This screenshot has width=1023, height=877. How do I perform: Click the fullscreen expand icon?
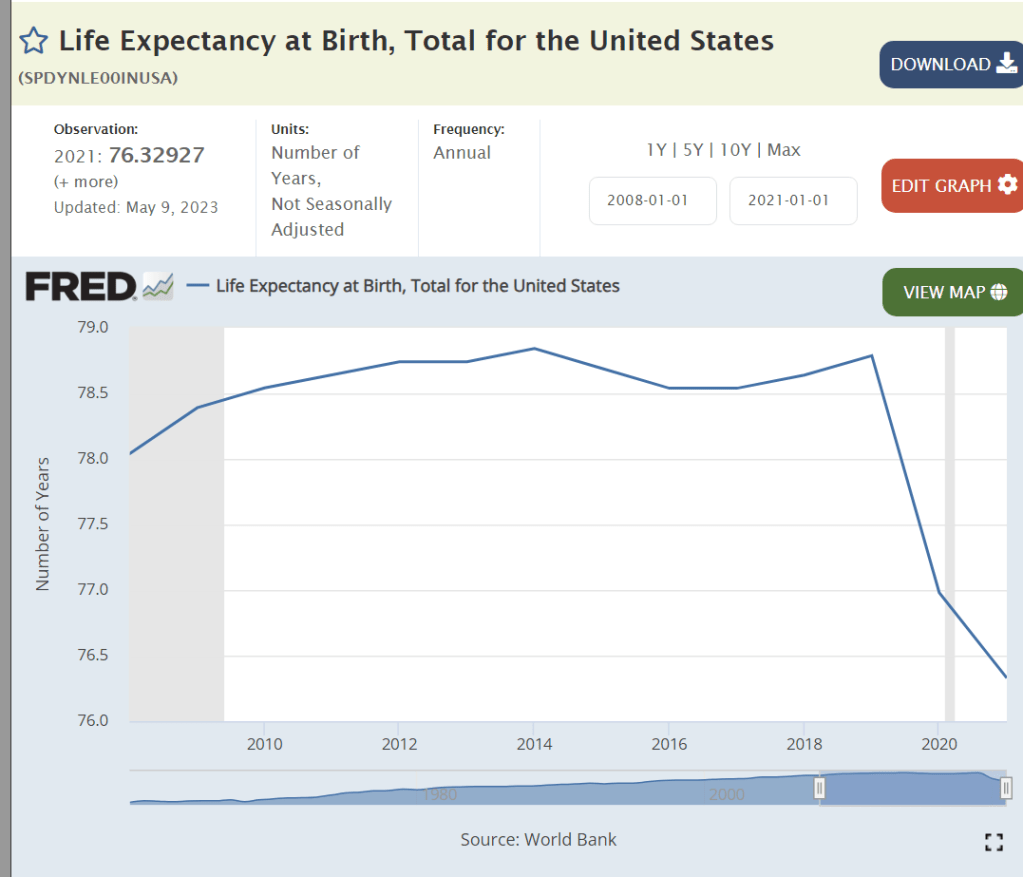(993, 841)
